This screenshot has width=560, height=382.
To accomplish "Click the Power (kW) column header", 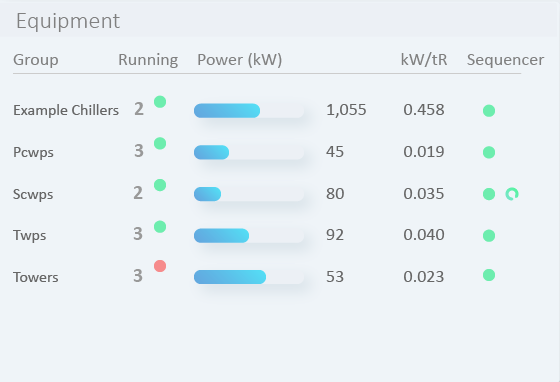I will [240, 60].
